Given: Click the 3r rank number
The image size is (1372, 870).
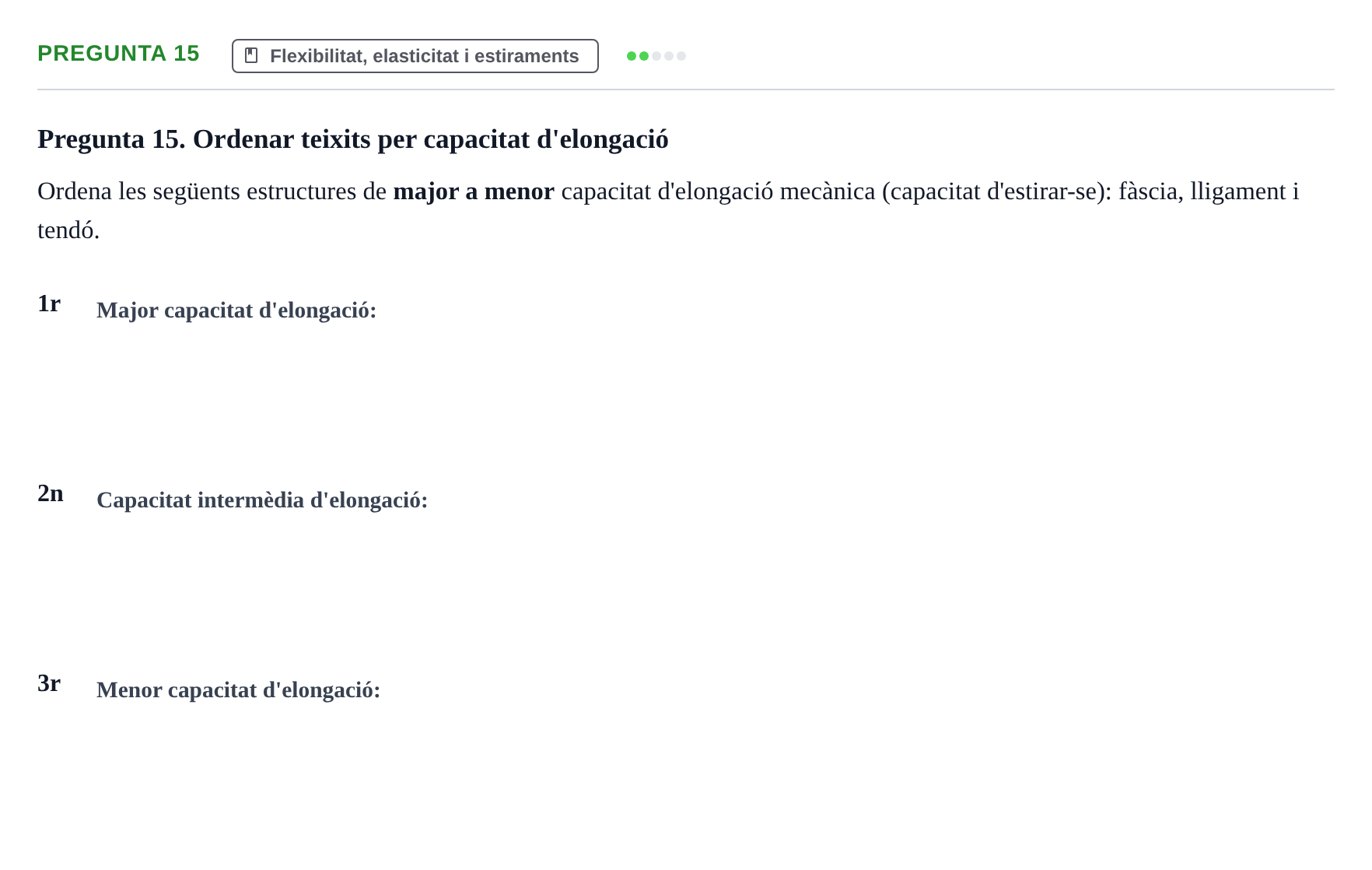Looking at the screenshot, I should tap(49, 683).
